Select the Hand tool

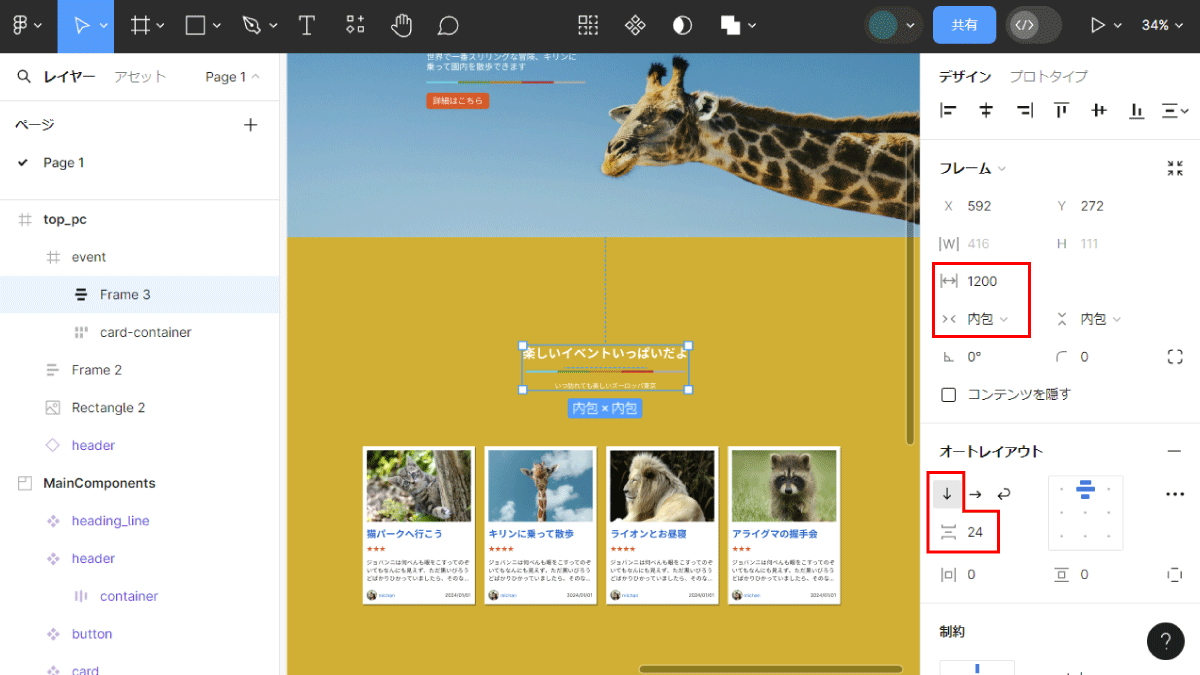(x=402, y=25)
